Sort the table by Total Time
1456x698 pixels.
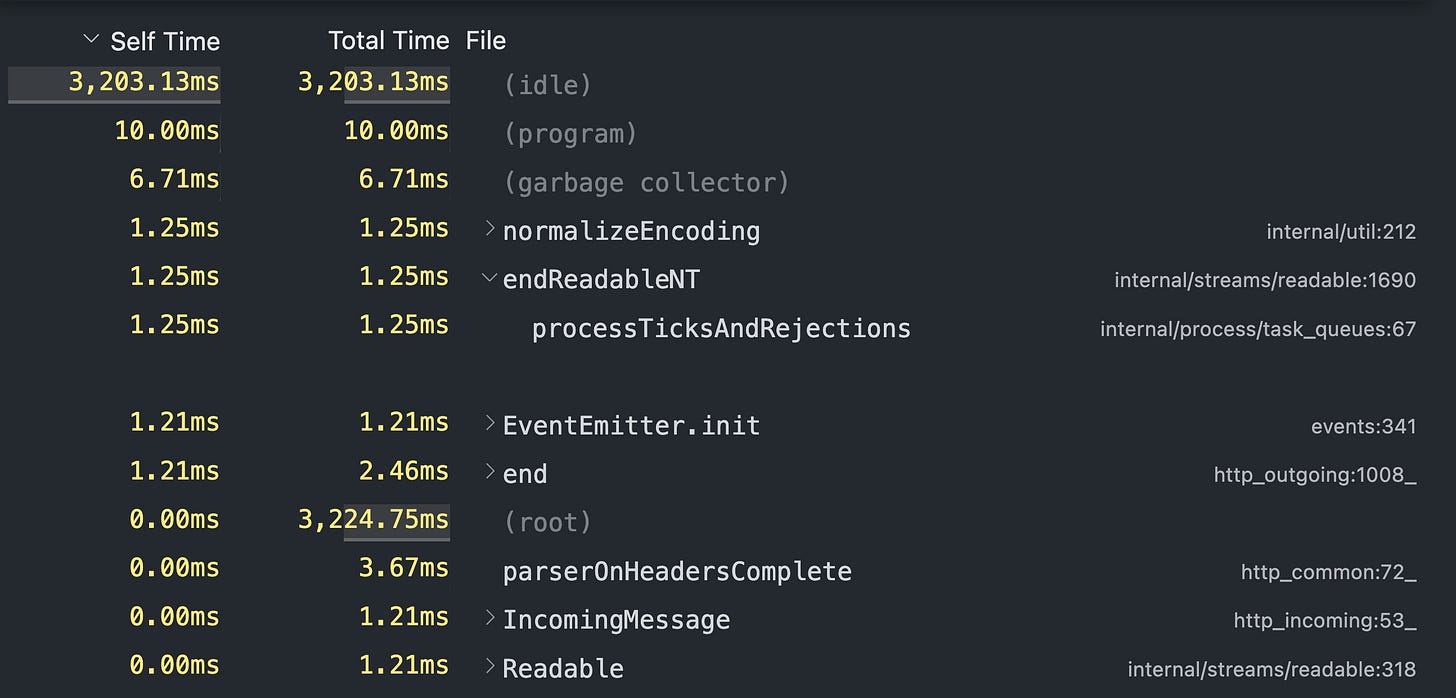click(389, 40)
